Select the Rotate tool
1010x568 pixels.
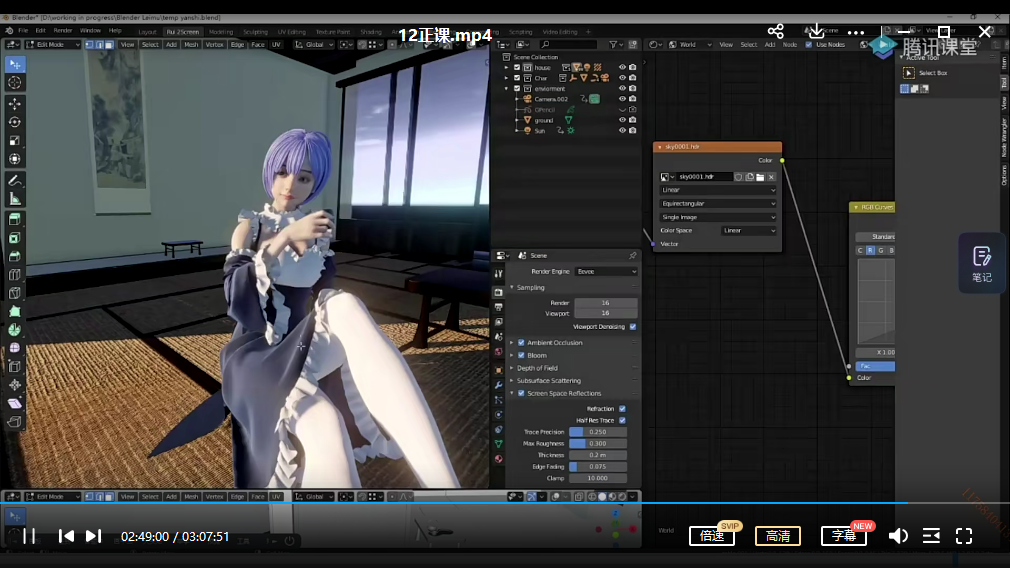pos(15,122)
